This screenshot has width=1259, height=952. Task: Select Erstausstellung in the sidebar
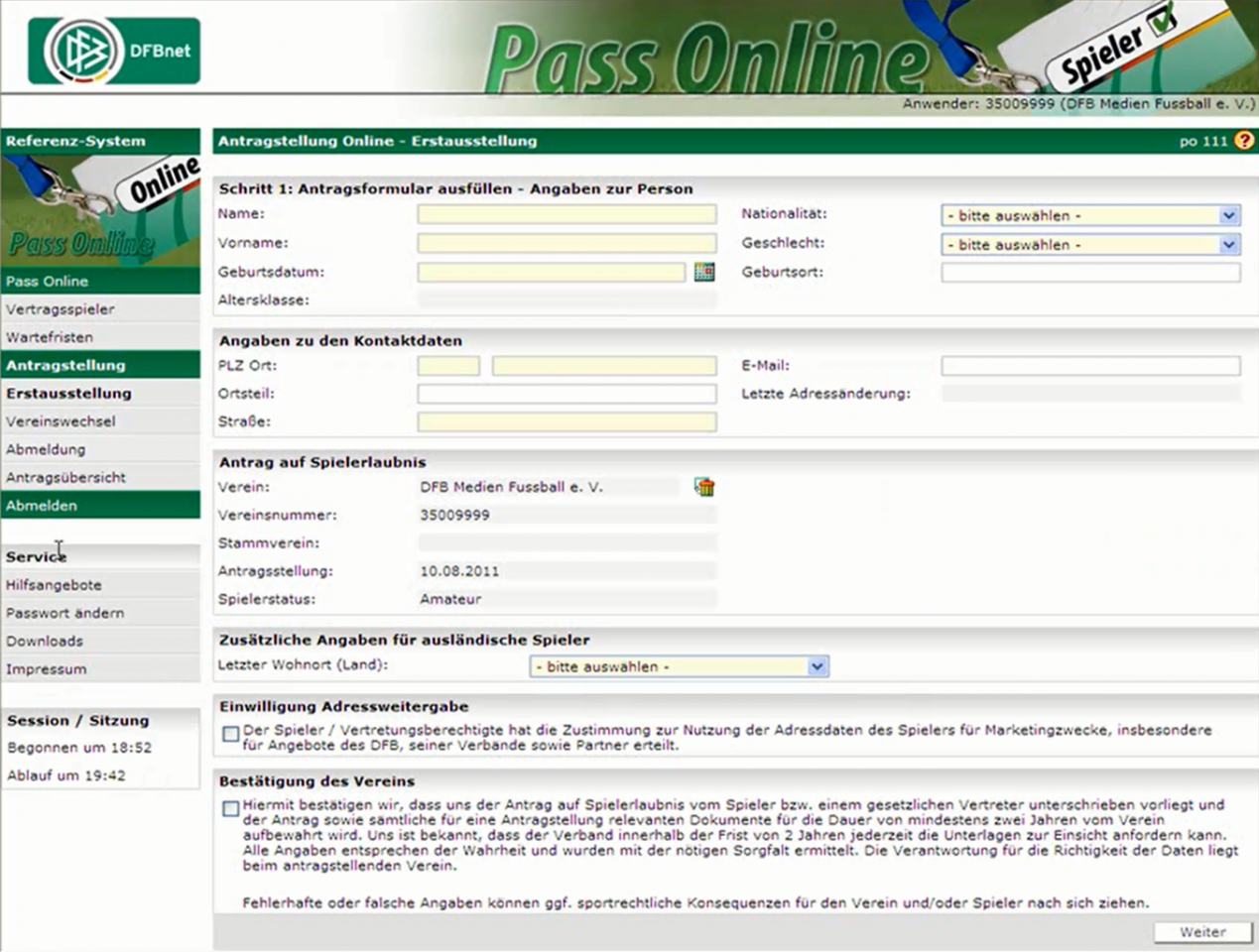point(100,393)
